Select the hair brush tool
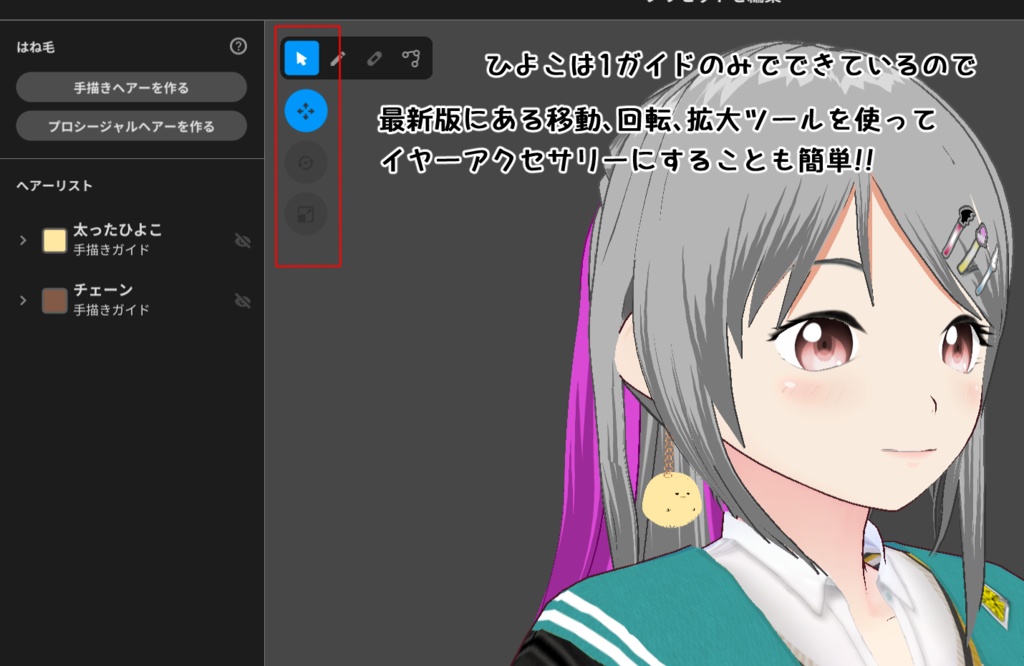The image size is (1024, 666). 338,58
